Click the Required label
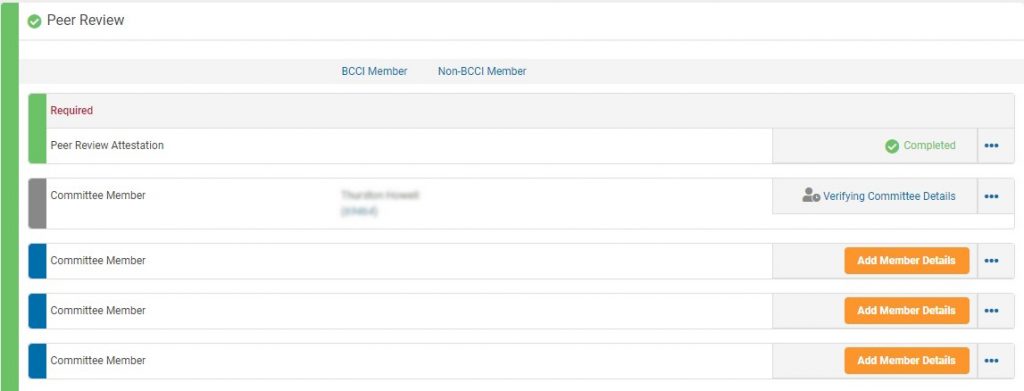Image resolution: width=1024 pixels, height=391 pixels. (72, 110)
